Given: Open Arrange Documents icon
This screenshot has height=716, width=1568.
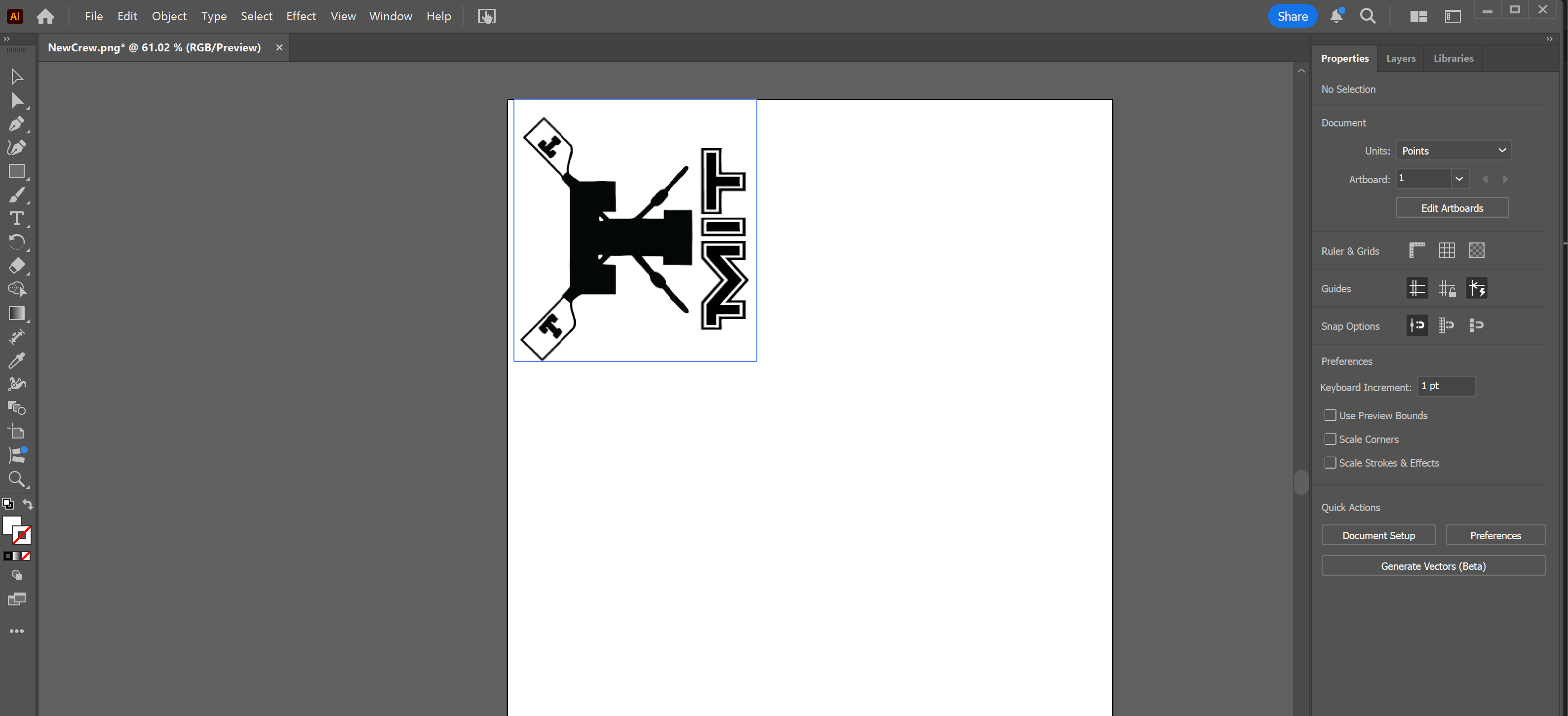Looking at the screenshot, I should (x=1419, y=16).
